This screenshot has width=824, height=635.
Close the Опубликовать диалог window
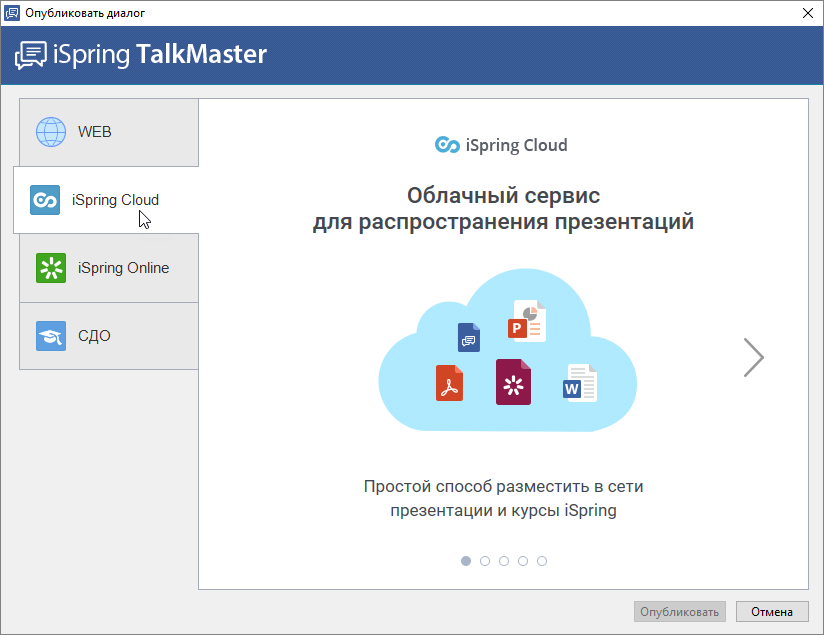[808, 13]
